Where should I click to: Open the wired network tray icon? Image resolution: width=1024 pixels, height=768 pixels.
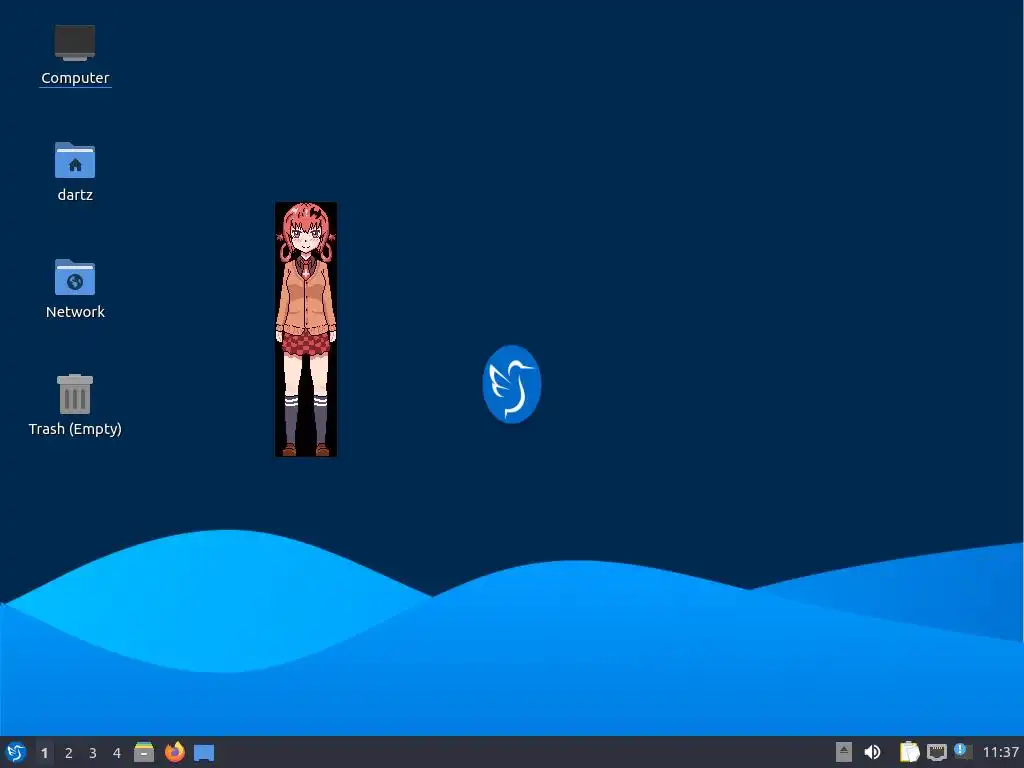coord(936,752)
